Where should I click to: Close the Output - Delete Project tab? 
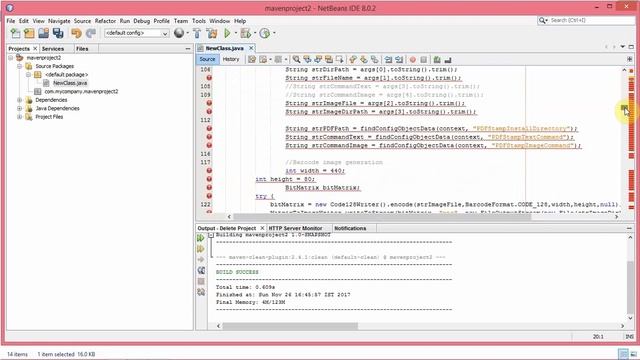pyautogui.click(x=262, y=228)
